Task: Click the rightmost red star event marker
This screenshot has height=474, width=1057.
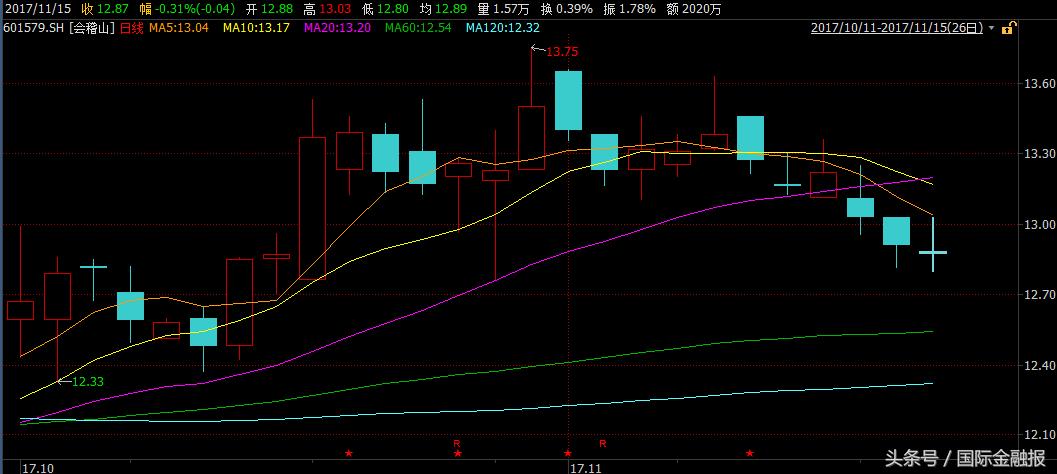Action: 749,454
